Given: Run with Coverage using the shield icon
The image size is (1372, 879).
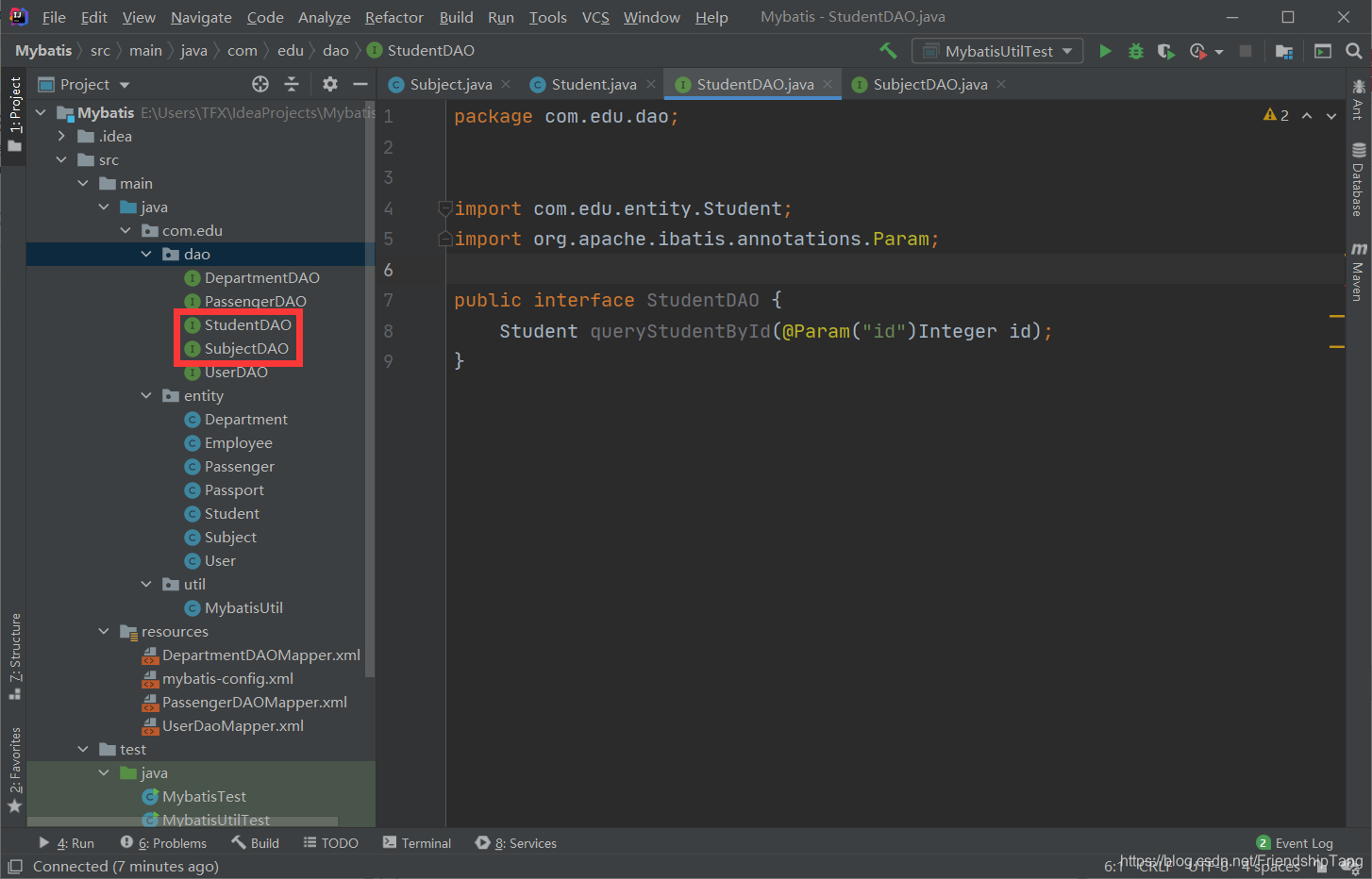Looking at the screenshot, I should coord(1166,51).
